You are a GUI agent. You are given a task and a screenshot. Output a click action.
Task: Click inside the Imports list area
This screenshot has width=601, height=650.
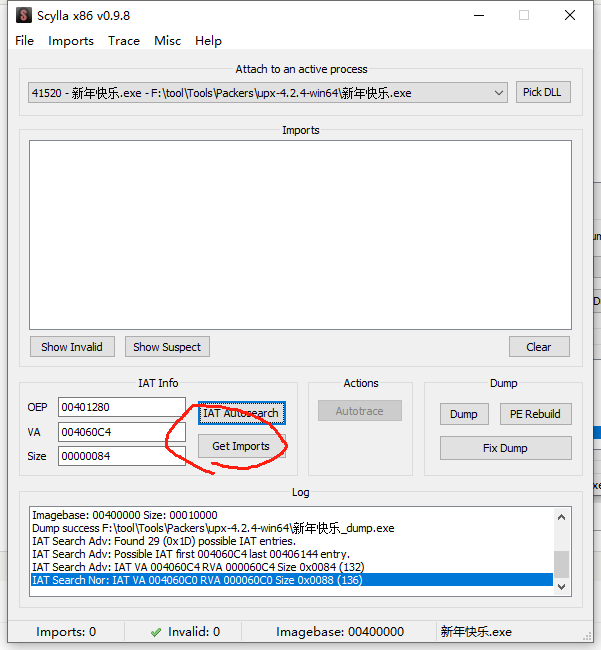[x=300, y=235]
